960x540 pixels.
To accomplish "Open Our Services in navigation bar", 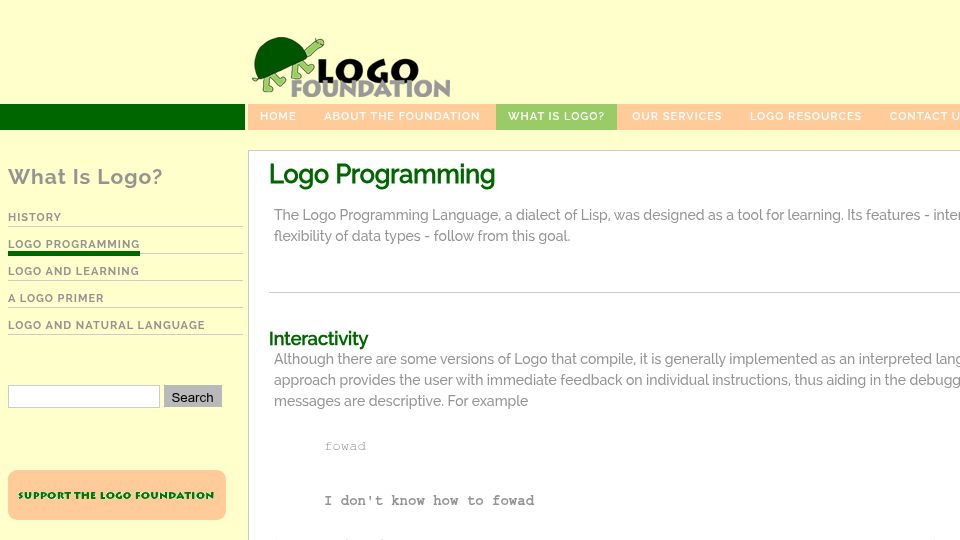I will coord(677,116).
